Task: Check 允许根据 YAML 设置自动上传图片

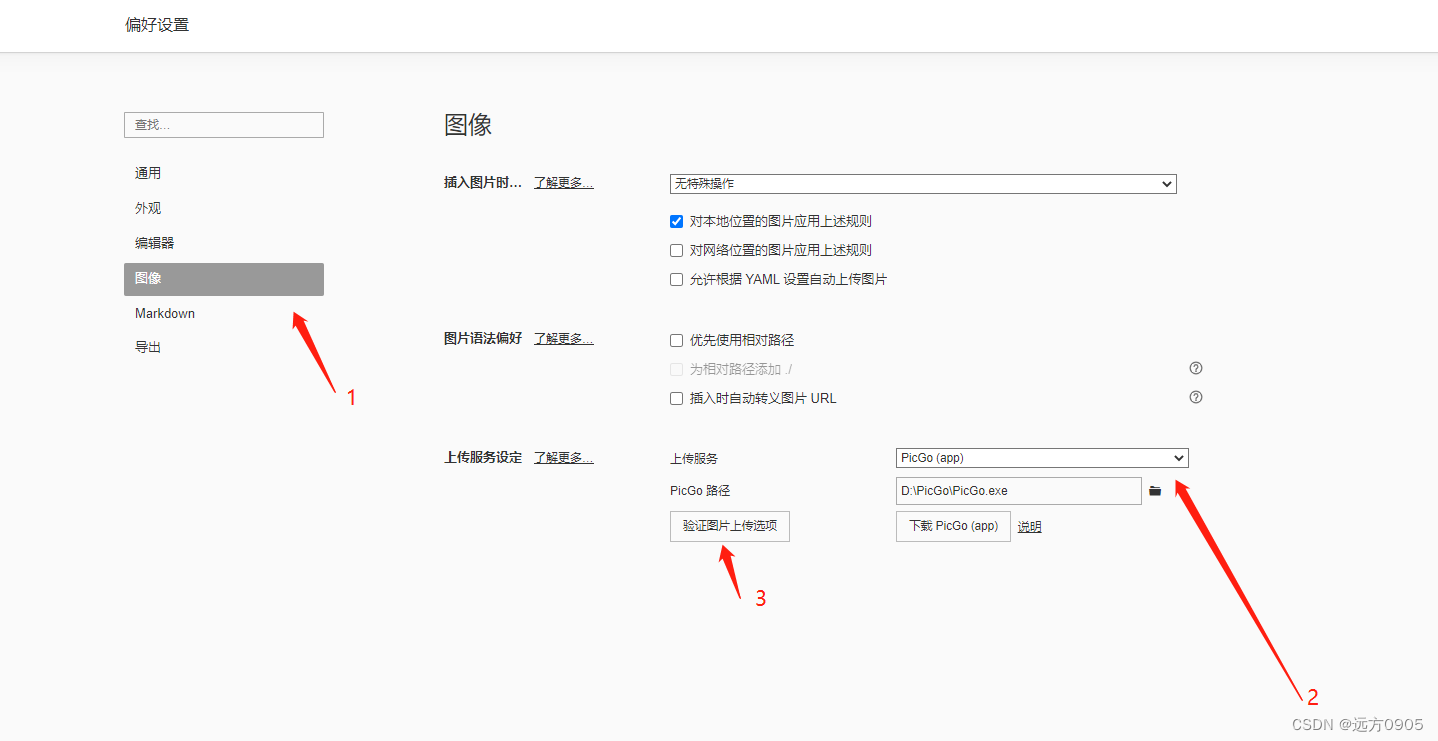Action: (x=676, y=279)
